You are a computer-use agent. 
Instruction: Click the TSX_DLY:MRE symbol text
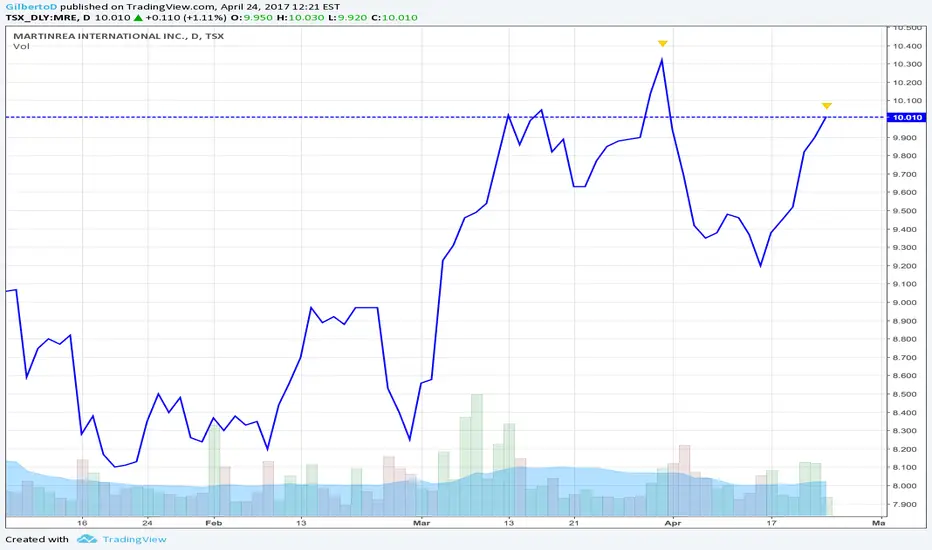(x=42, y=18)
